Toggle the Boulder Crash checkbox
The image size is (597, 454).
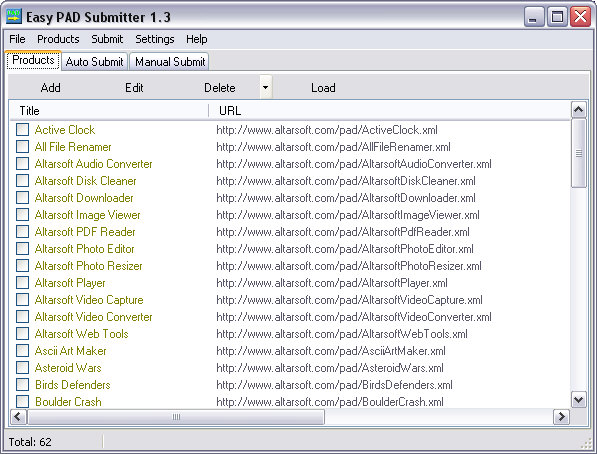(x=22, y=401)
